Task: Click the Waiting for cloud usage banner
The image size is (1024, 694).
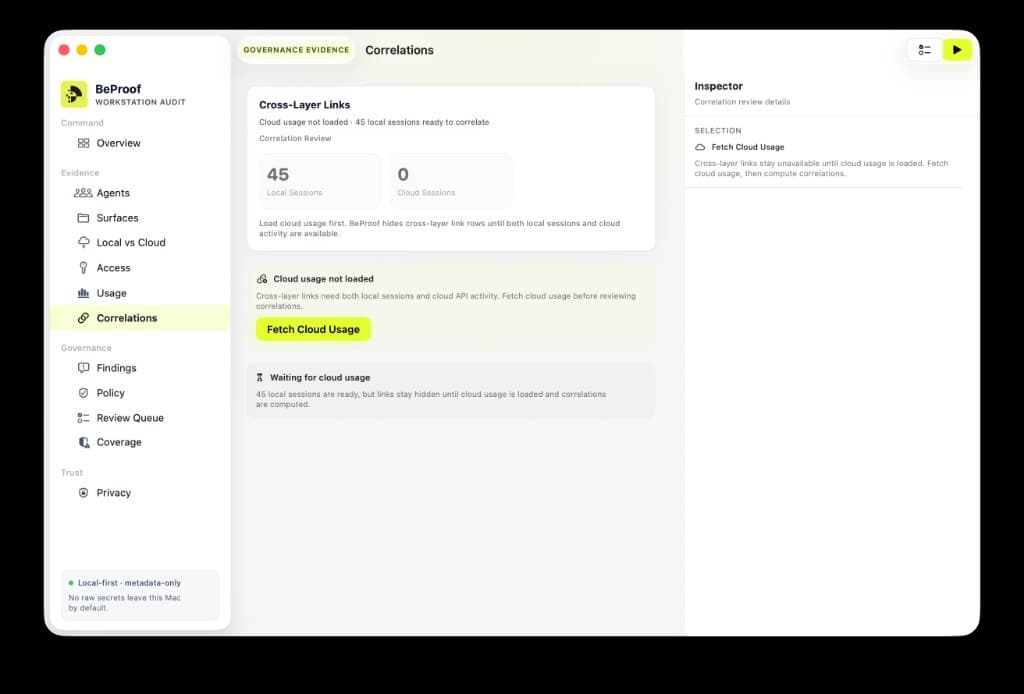Action: click(x=451, y=390)
